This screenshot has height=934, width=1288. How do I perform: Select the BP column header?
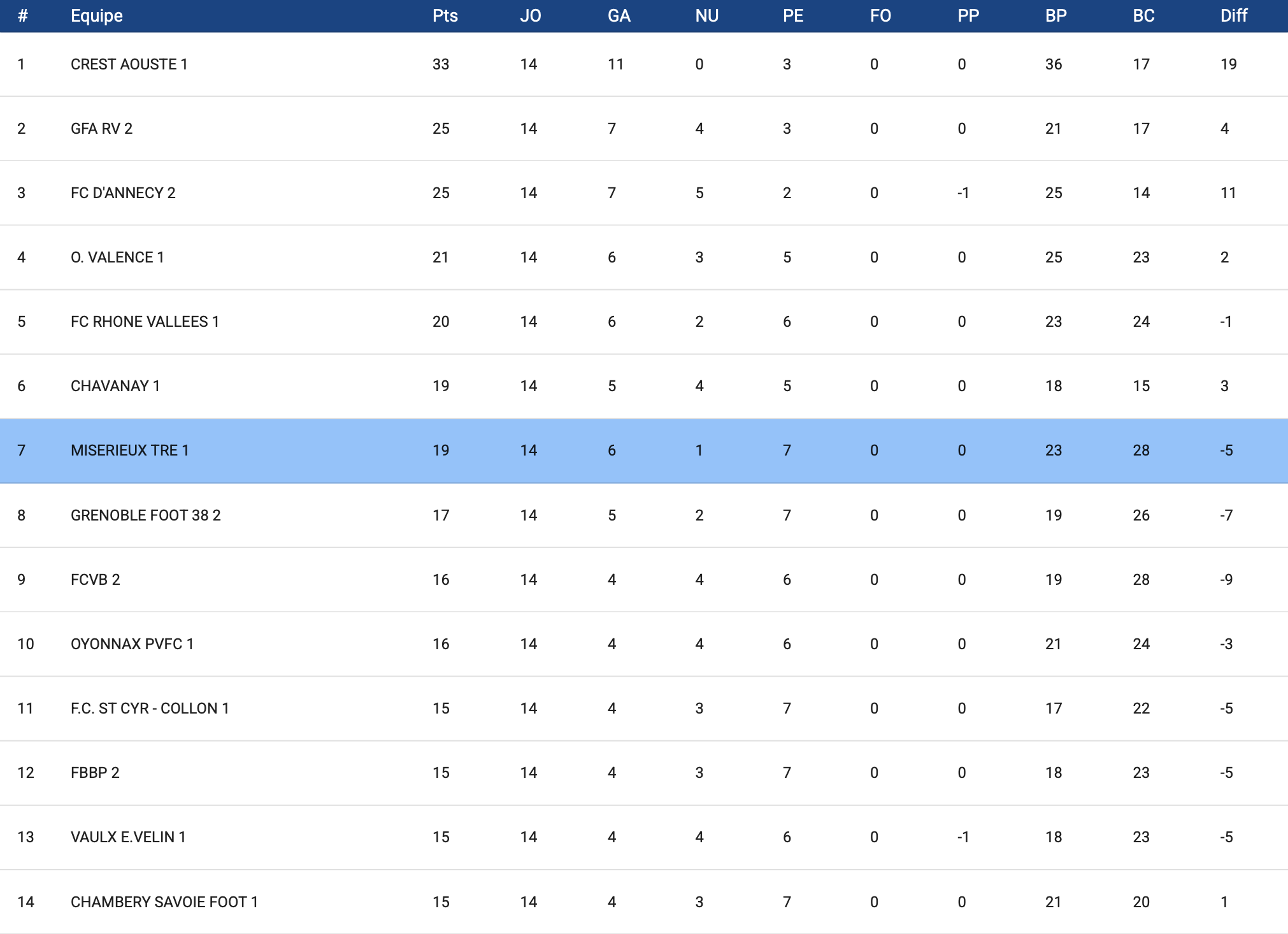pyautogui.click(x=1055, y=16)
